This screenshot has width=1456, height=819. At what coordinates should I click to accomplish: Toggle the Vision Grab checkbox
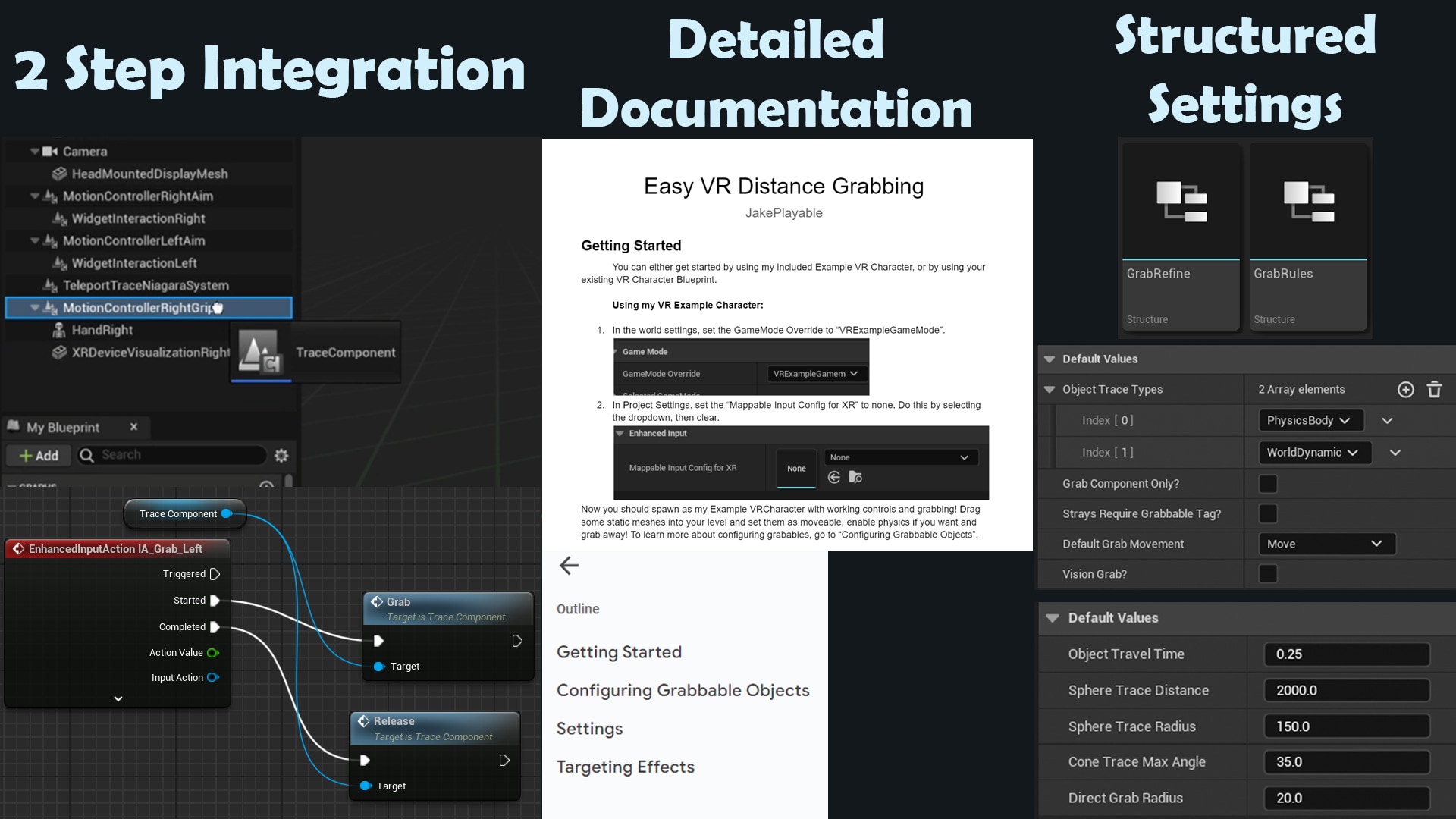1268,574
